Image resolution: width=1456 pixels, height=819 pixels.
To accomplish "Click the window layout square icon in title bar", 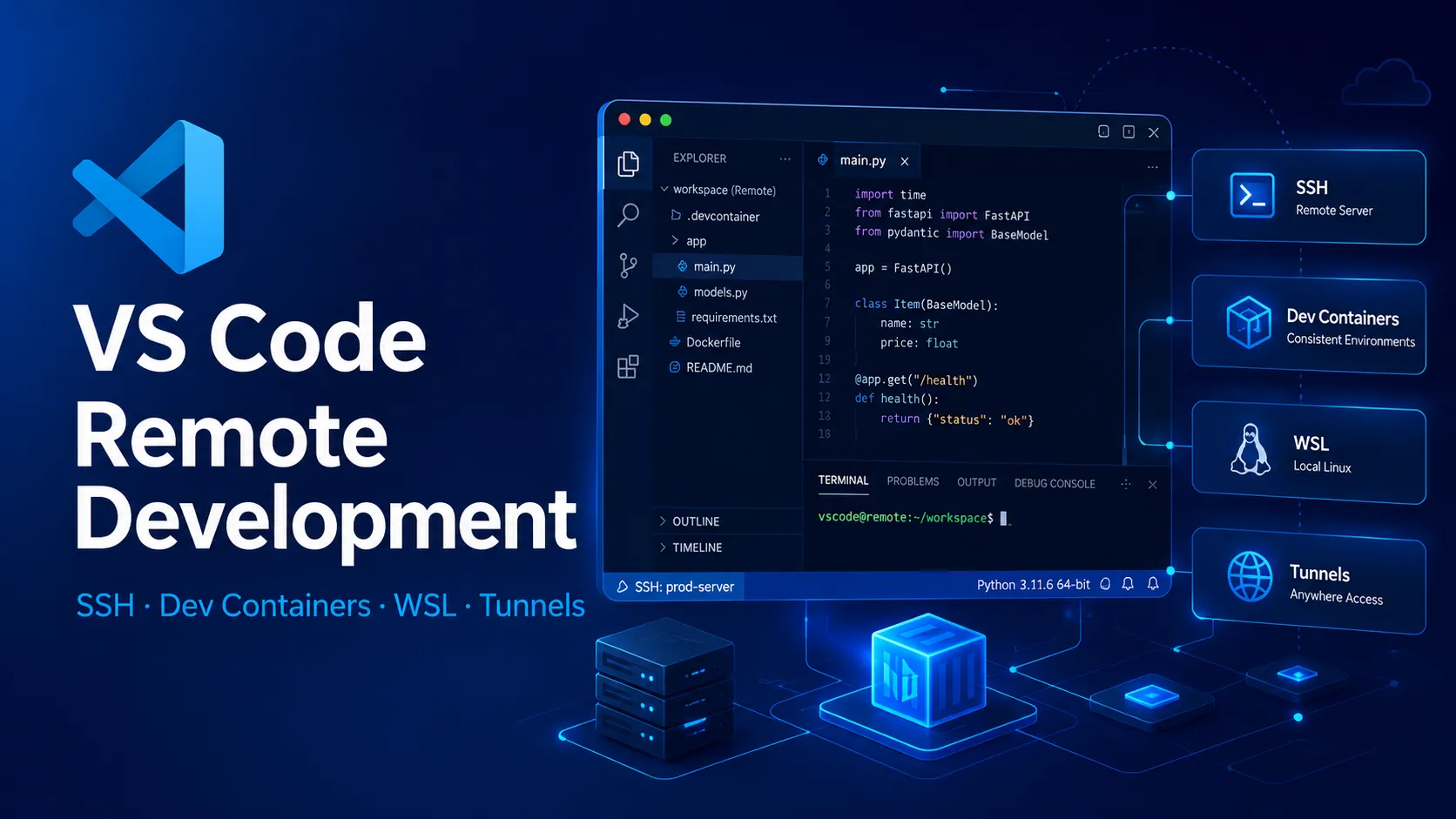I will point(1103,131).
